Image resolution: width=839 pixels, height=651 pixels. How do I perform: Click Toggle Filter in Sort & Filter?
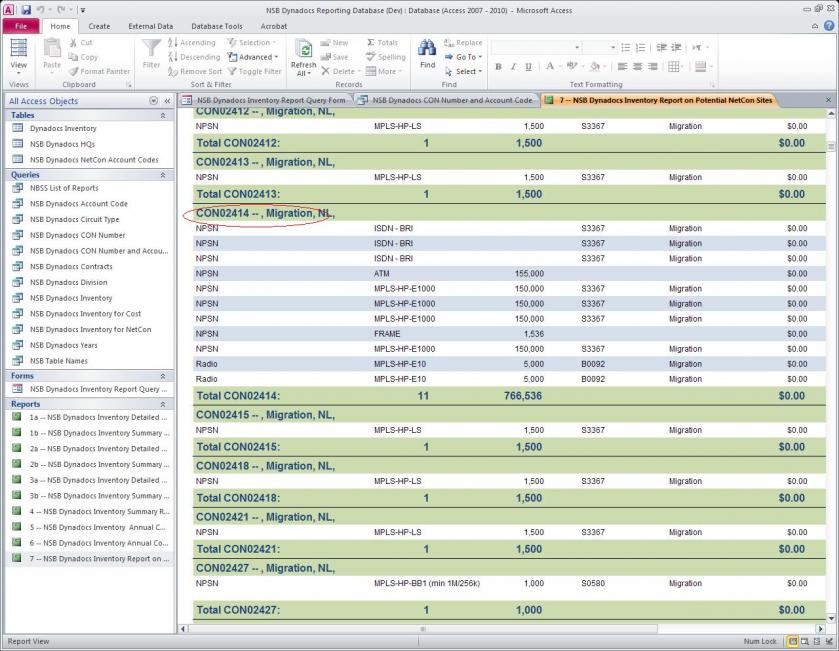[x=254, y=71]
